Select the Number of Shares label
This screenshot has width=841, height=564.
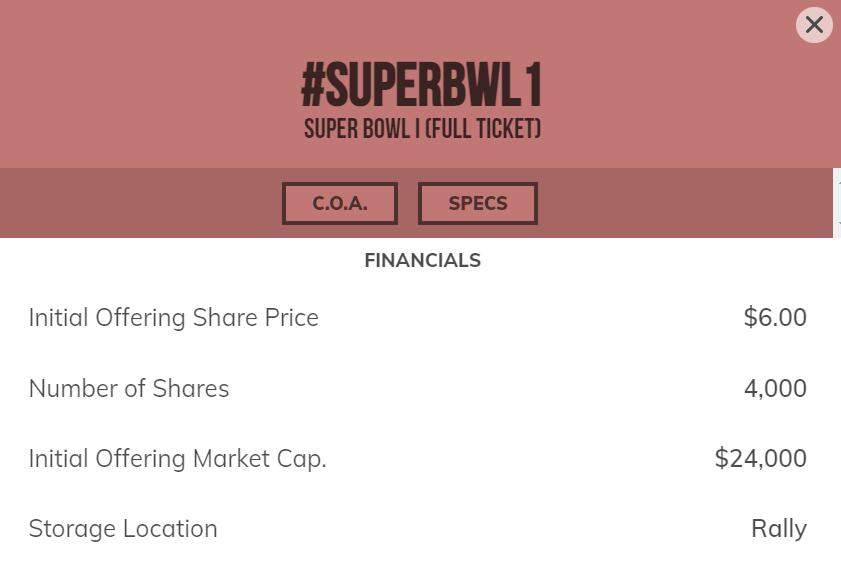[x=128, y=389]
